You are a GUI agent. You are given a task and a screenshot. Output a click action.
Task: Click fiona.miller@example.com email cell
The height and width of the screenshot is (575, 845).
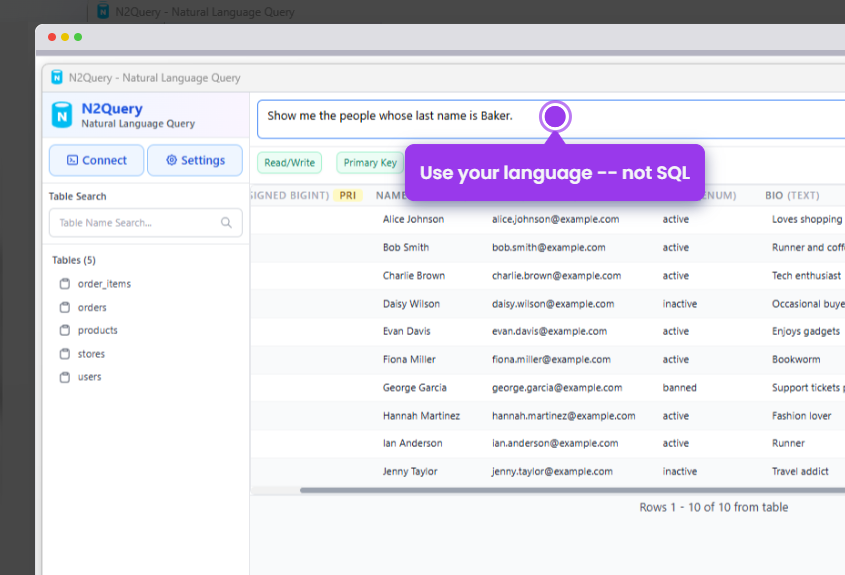[551, 359]
